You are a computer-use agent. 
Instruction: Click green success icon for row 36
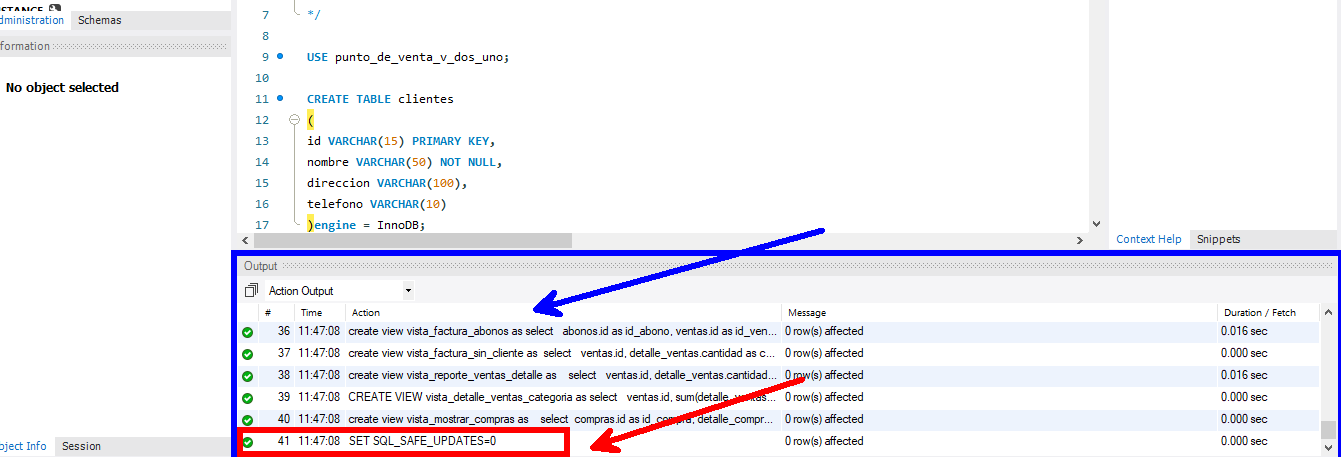point(247,332)
